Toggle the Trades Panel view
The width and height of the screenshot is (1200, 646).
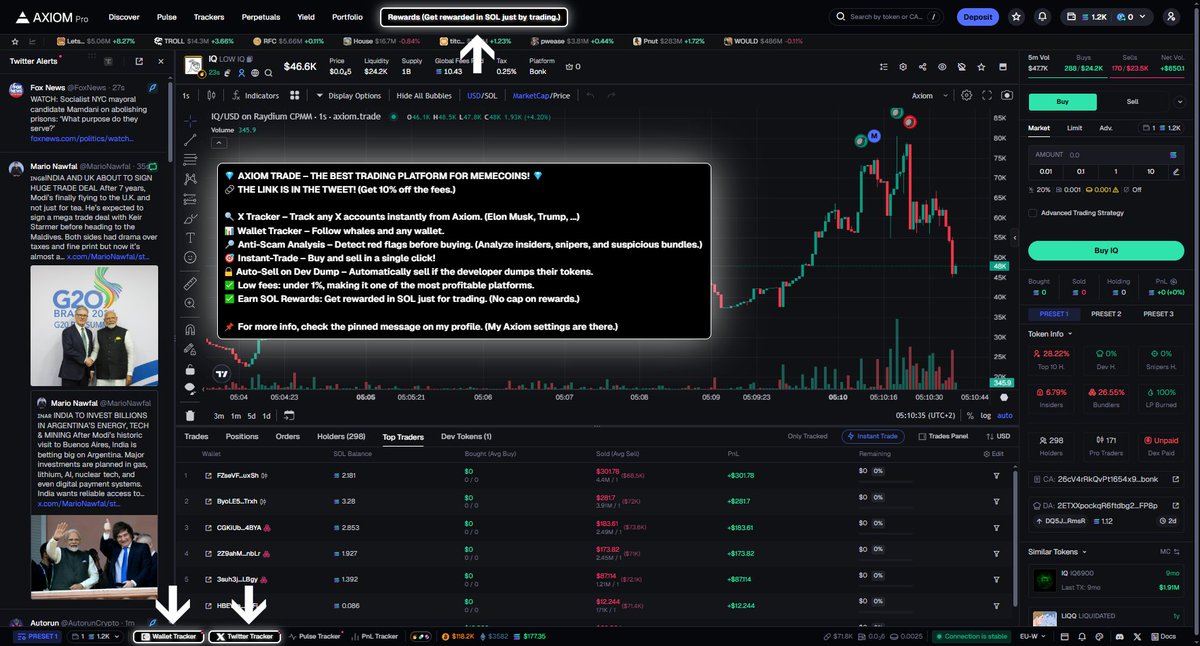coord(943,436)
